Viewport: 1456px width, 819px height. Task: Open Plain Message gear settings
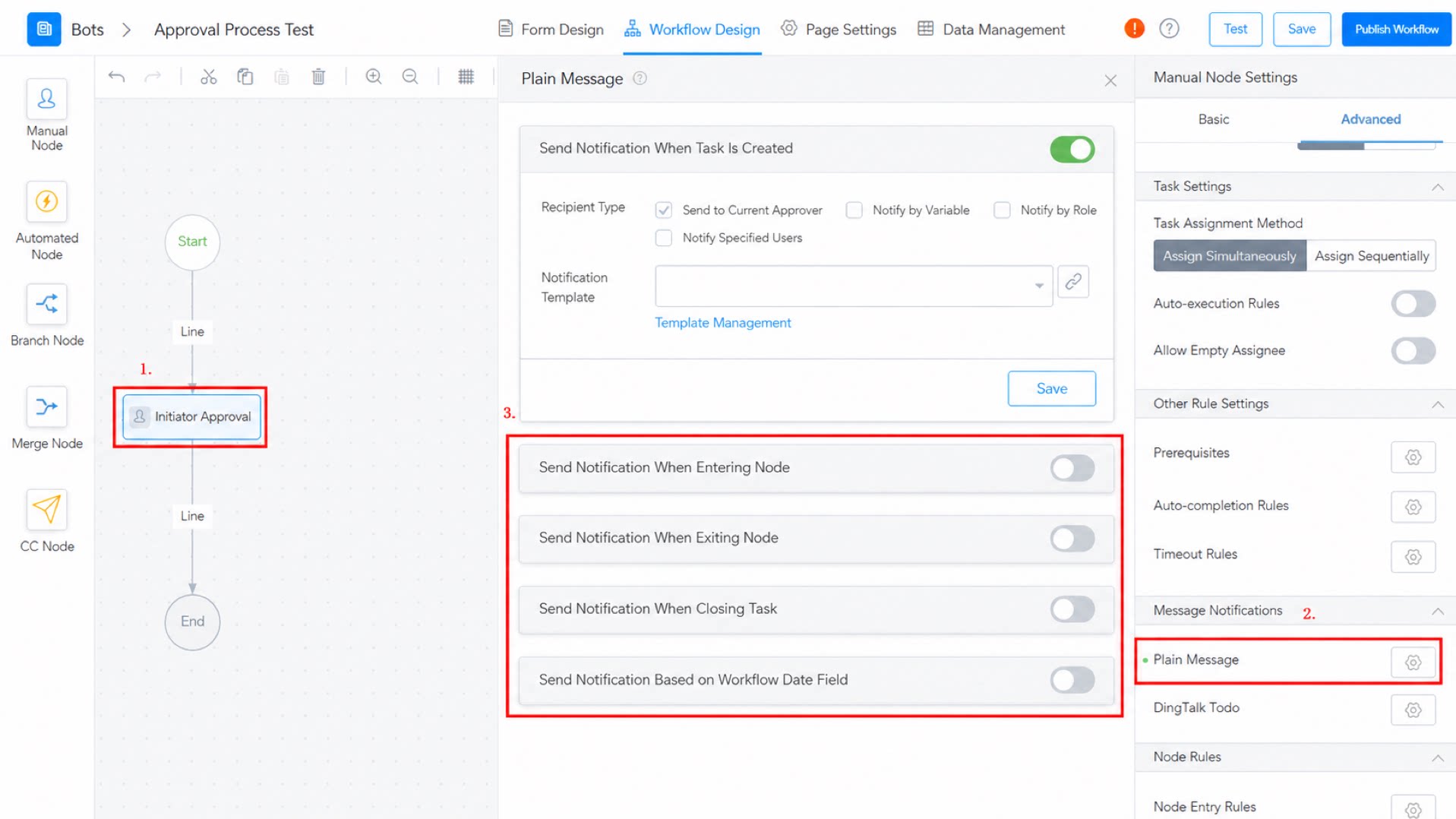pyautogui.click(x=1413, y=662)
